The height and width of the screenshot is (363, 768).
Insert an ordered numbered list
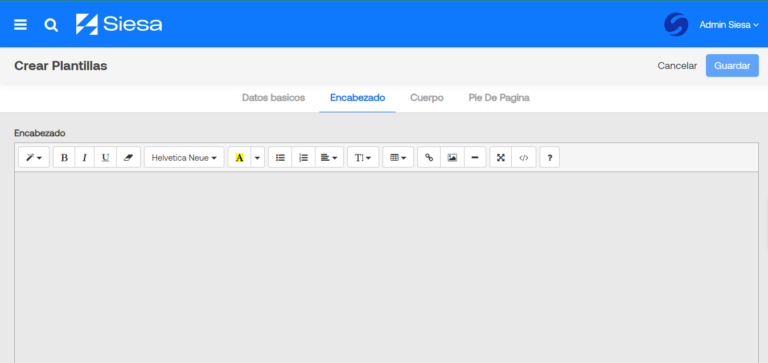(x=304, y=158)
